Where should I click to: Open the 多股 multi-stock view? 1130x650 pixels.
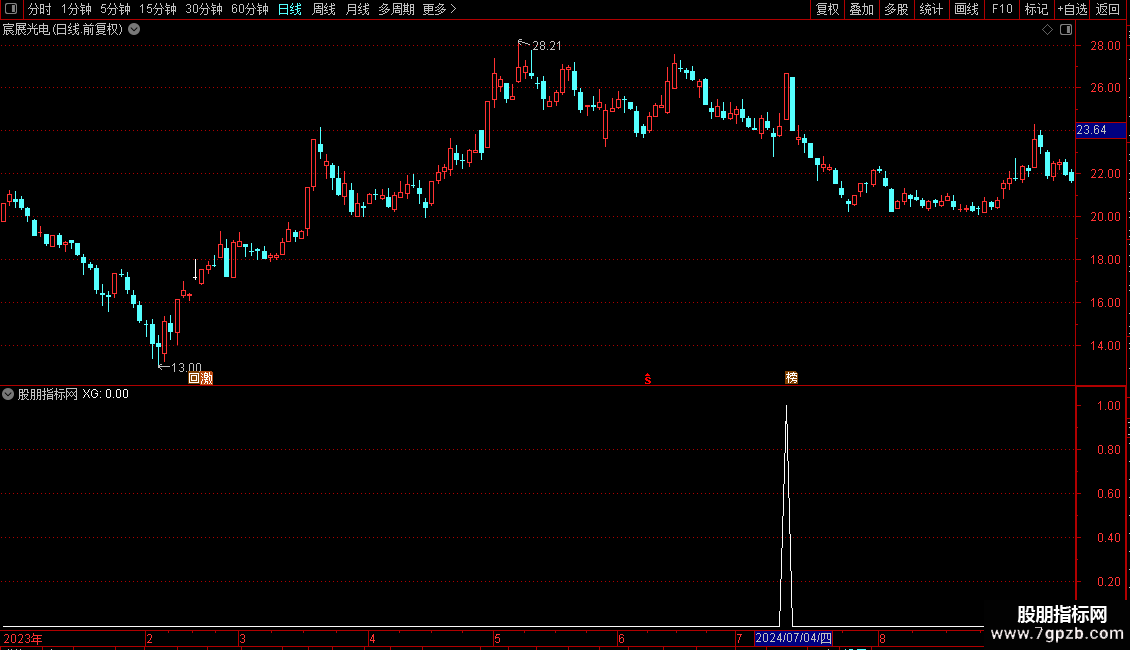click(x=897, y=9)
